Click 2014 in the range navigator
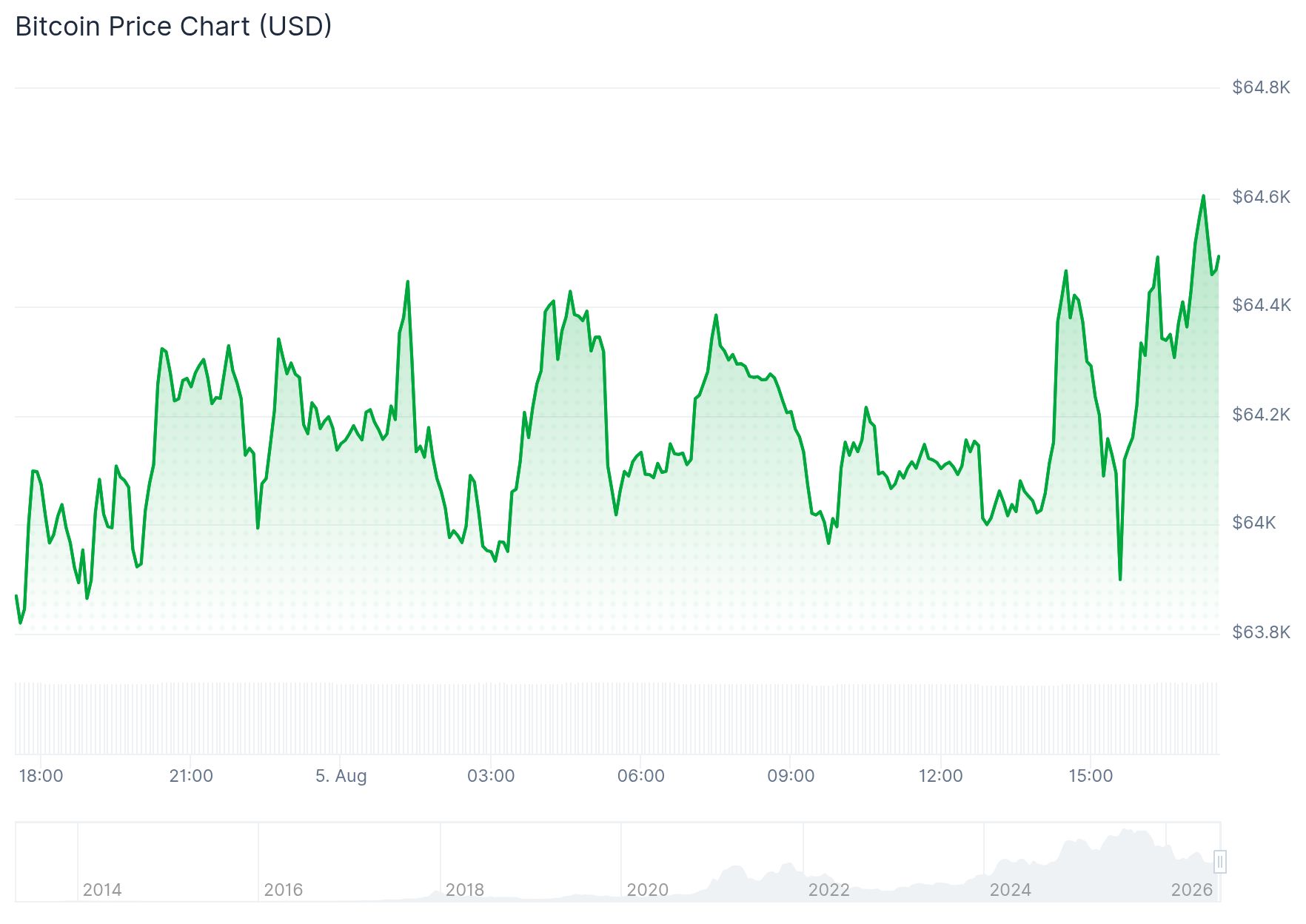 tap(102, 890)
